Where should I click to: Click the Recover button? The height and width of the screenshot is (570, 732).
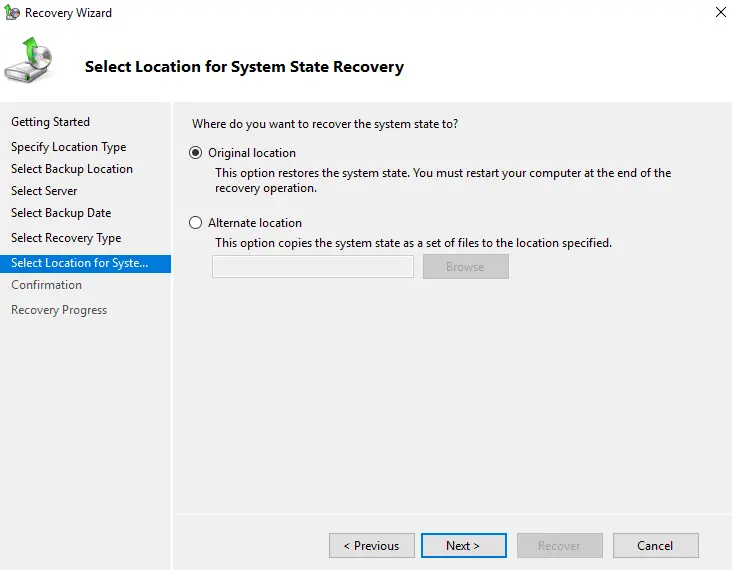(559, 545)
